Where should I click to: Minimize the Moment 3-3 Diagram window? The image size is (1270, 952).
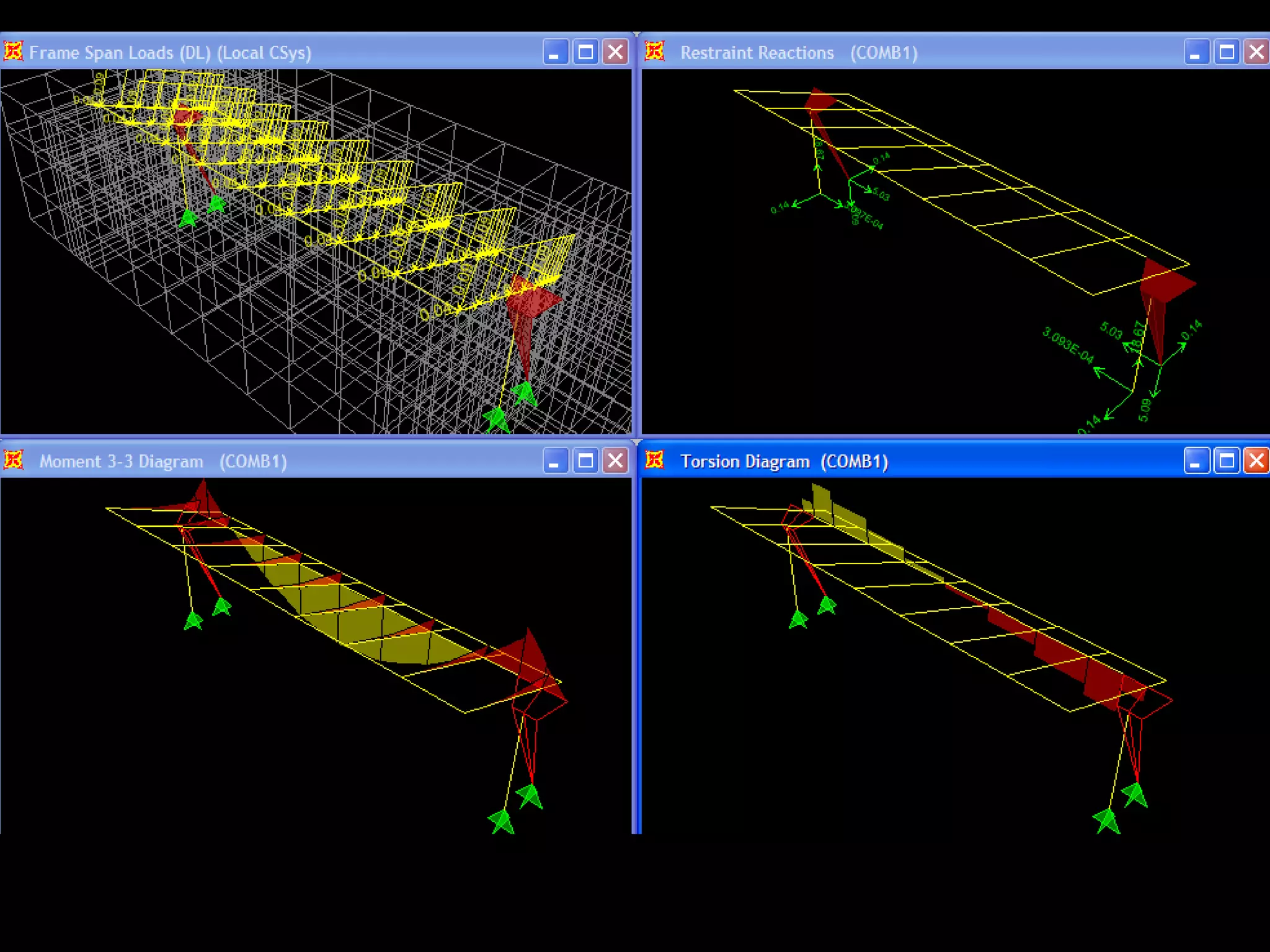click(x=555, y=461)
